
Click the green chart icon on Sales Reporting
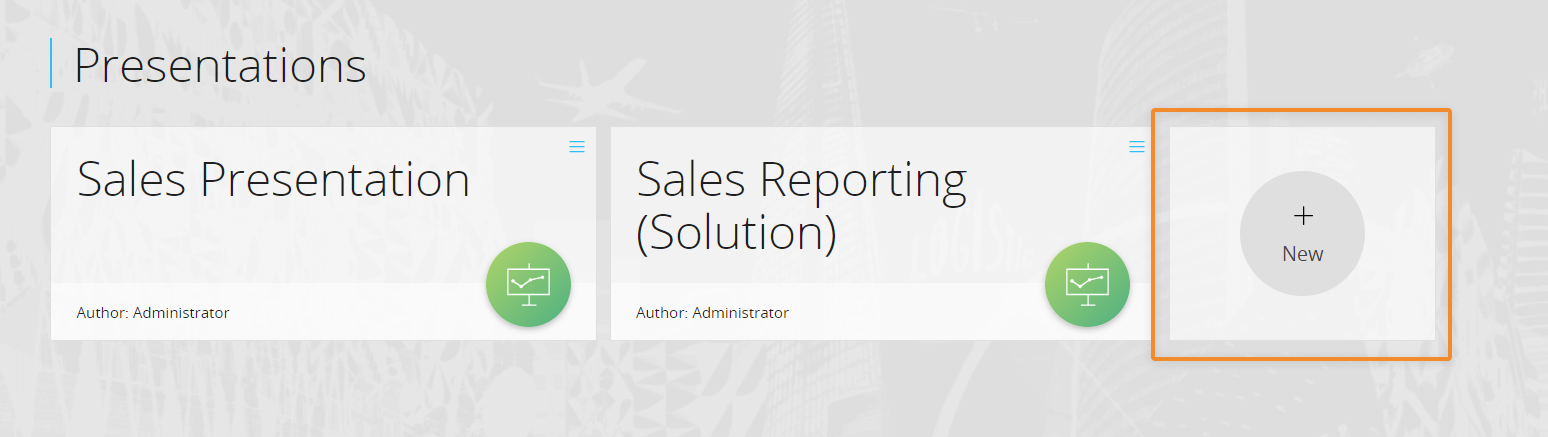1087,284
